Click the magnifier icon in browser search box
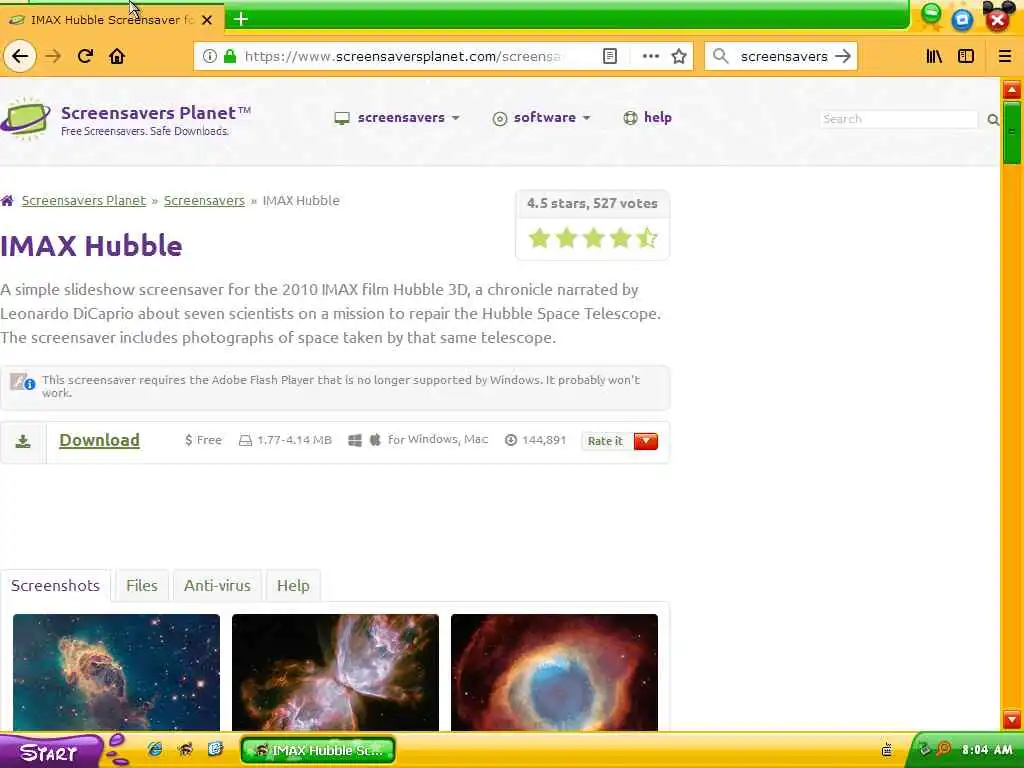1024x768 pixels. [x=720, y=56]
